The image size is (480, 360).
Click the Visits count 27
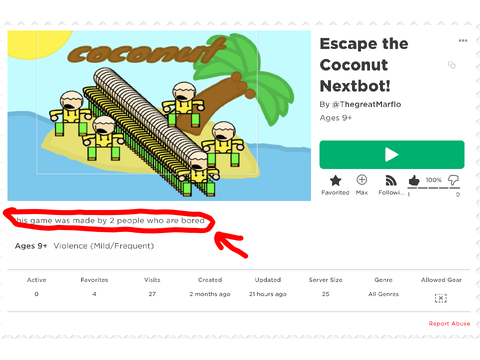click(x=152, y=294)
